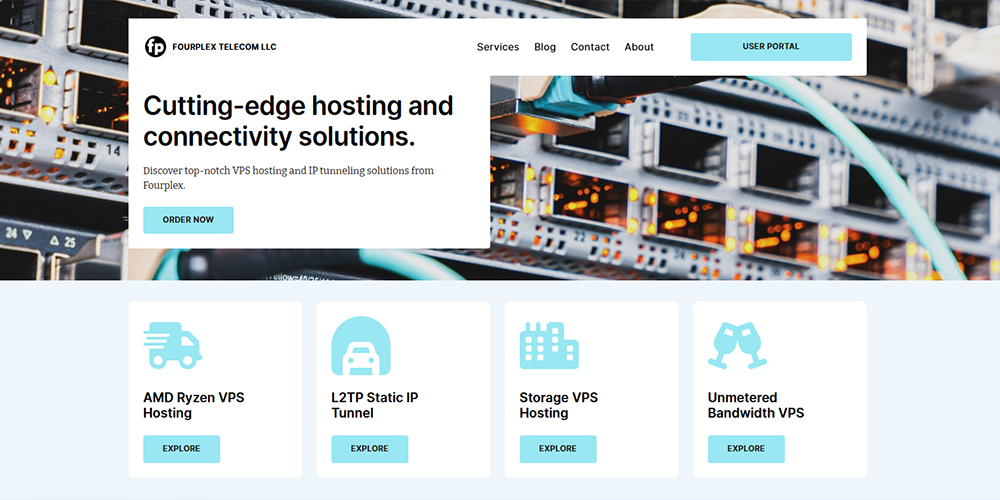Explore Unmetered Bandwidth VPS
Viewport: 1000px width, 500px height.
point(746,449)
